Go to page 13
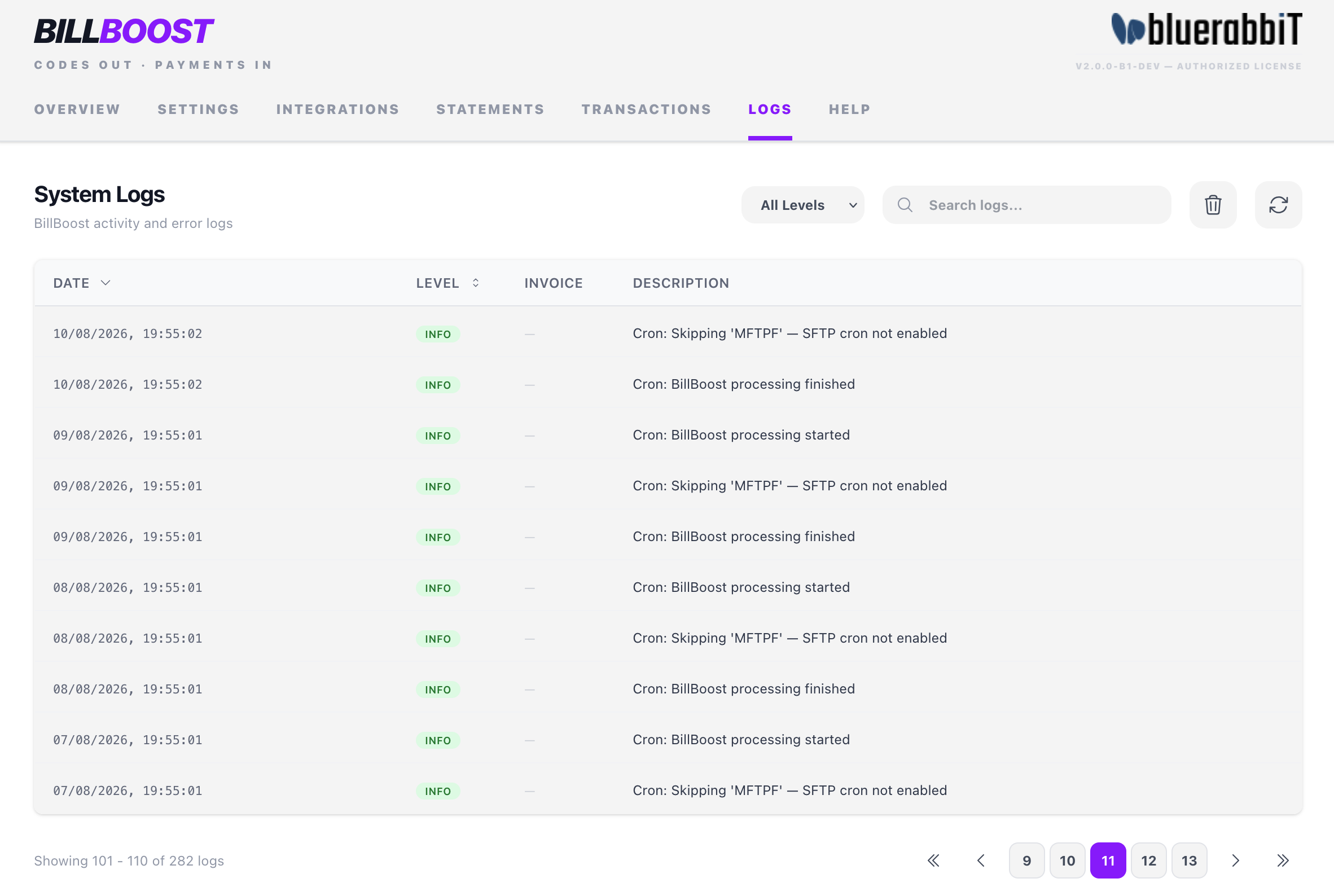 1189,860
